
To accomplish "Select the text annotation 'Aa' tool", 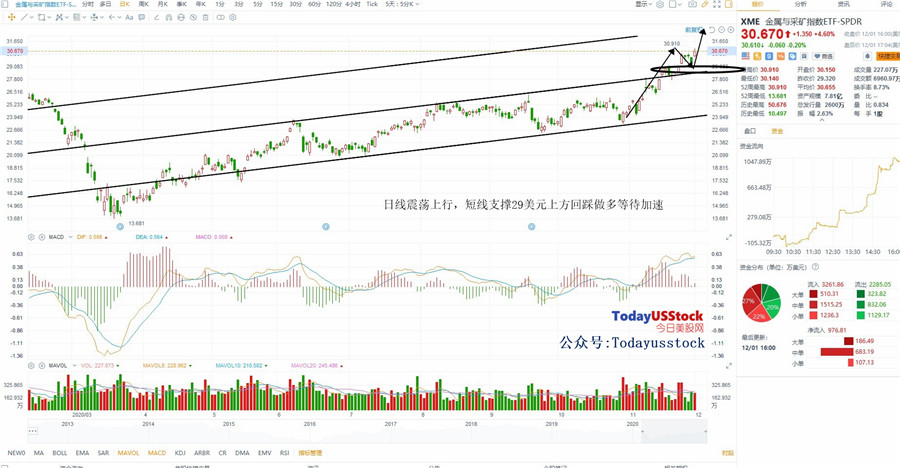I will point(129,17).
